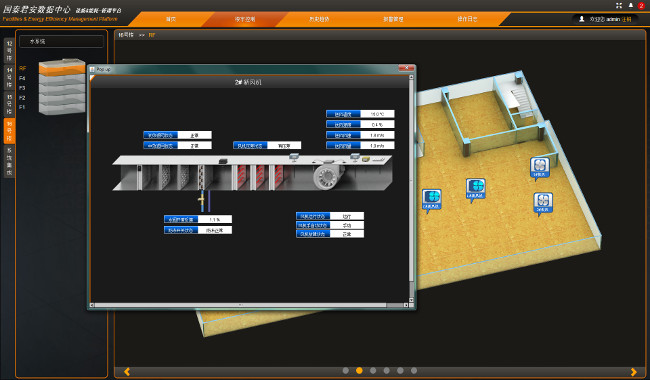Click the fullscreen expand icon in top bar
The width and height of the screenshot is (650, 380).
click(618, 5)
